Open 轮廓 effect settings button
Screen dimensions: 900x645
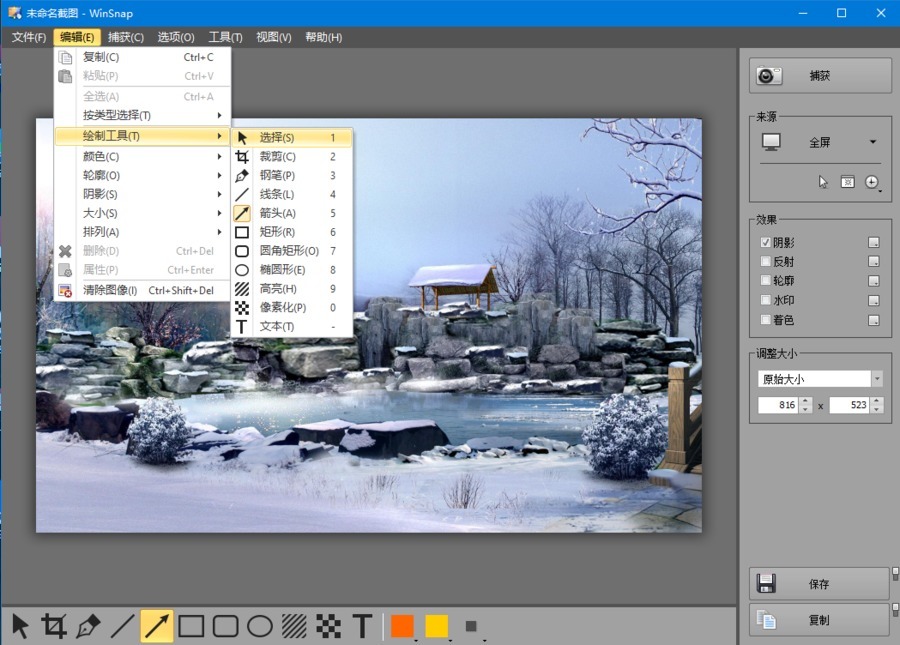pyautogui.click(x=874, y=281)
